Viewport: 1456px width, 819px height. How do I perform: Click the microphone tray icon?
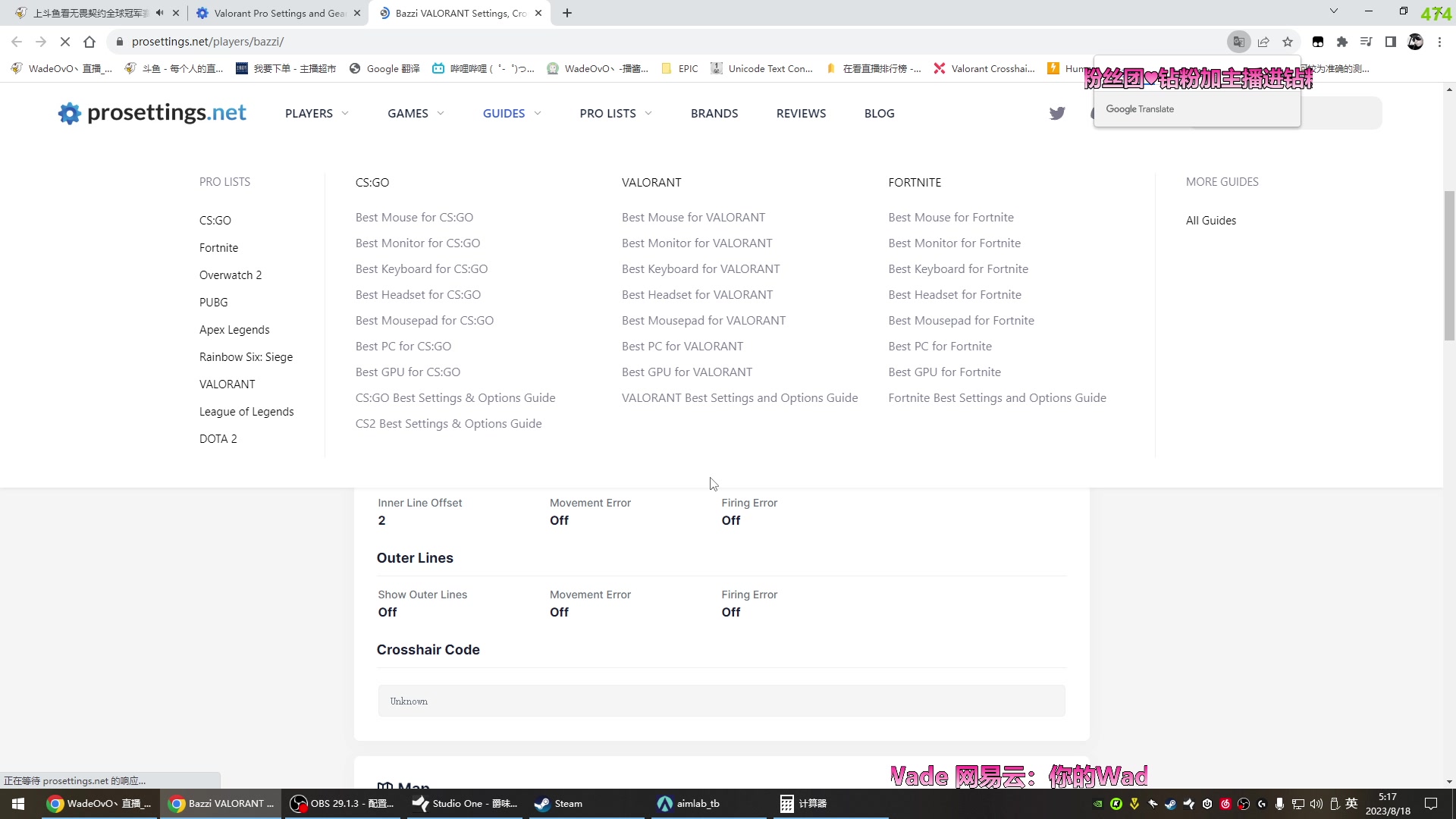pos(1280,804)
